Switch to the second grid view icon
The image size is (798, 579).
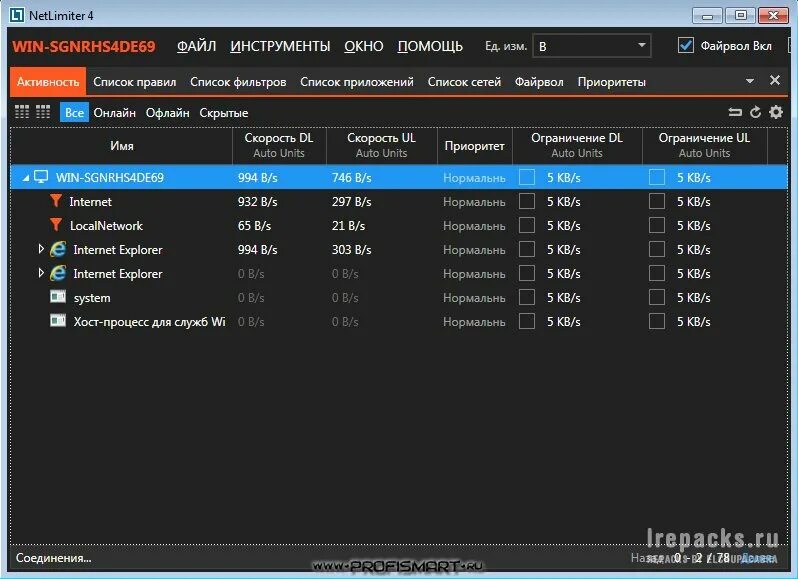click(43, 112)
